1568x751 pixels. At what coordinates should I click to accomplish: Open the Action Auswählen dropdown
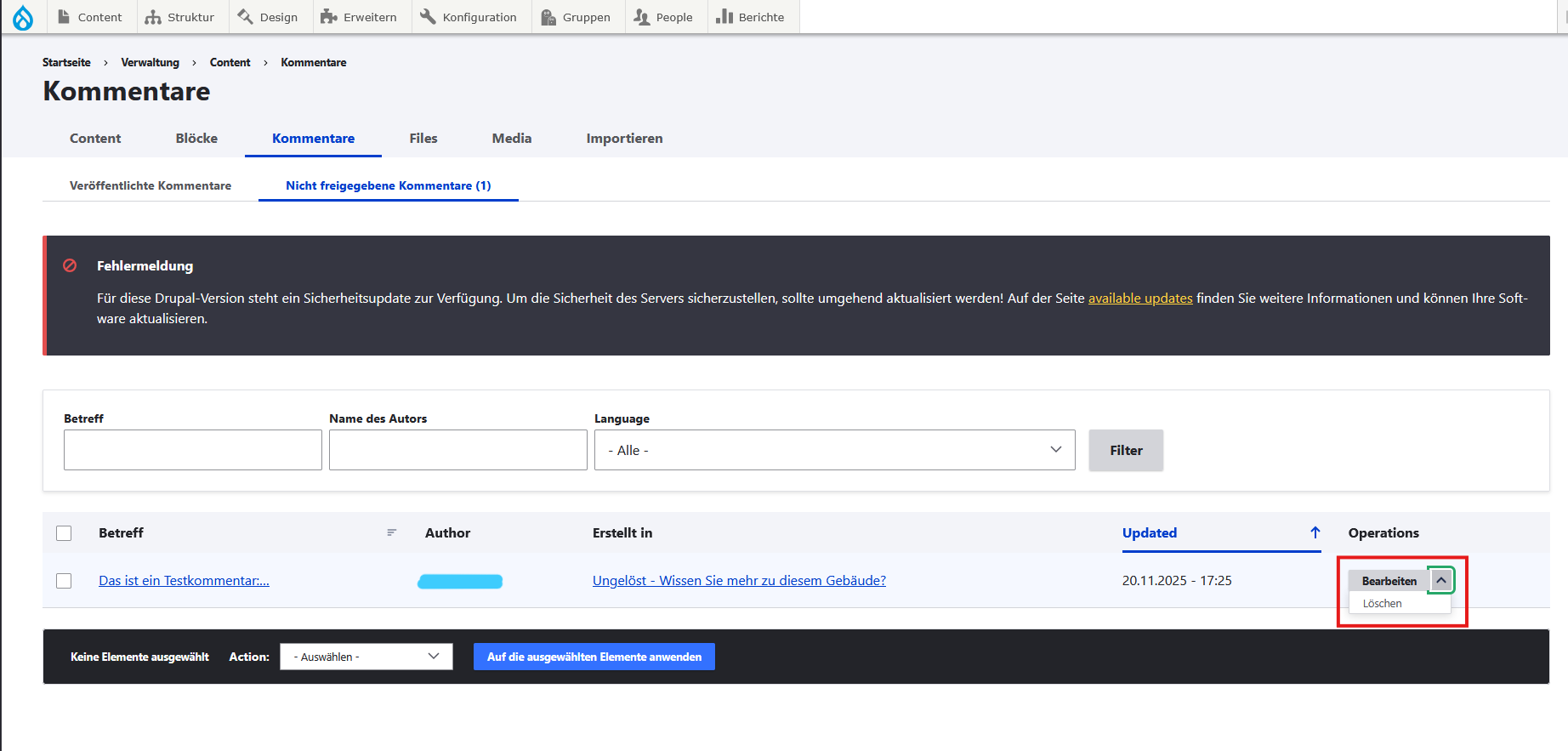pos(366,657)
